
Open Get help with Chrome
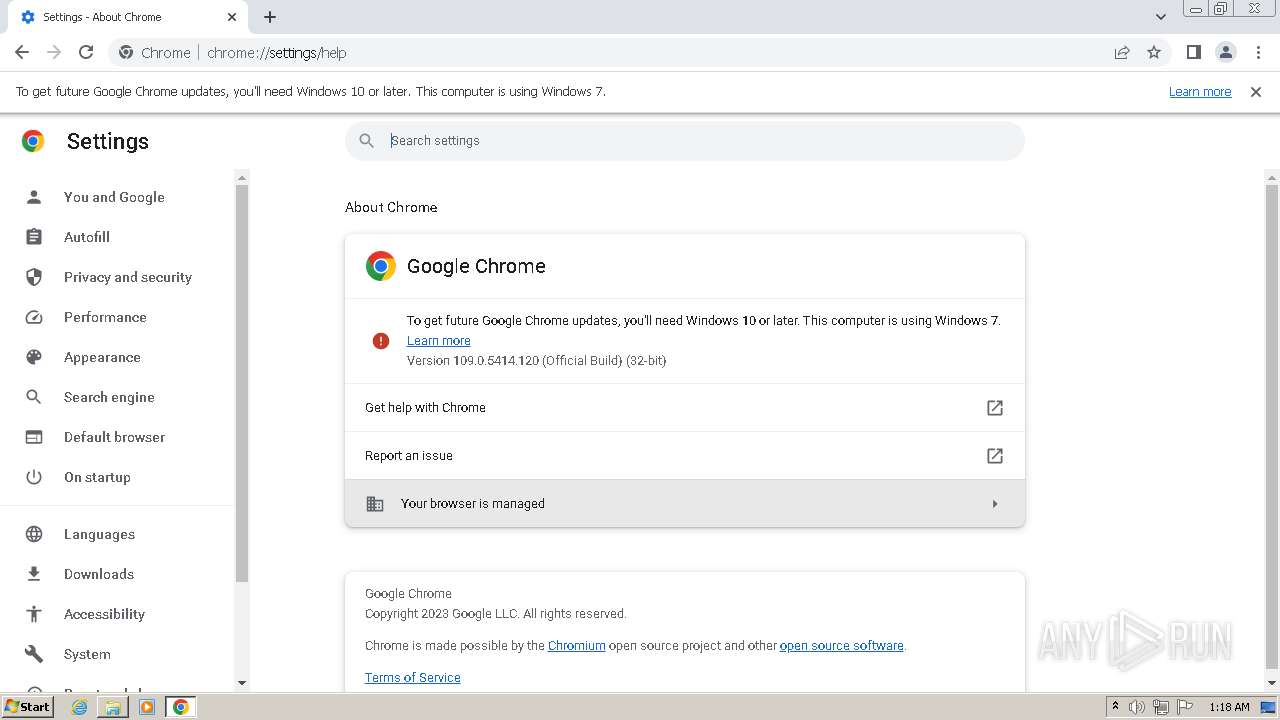tap(685, 407)
